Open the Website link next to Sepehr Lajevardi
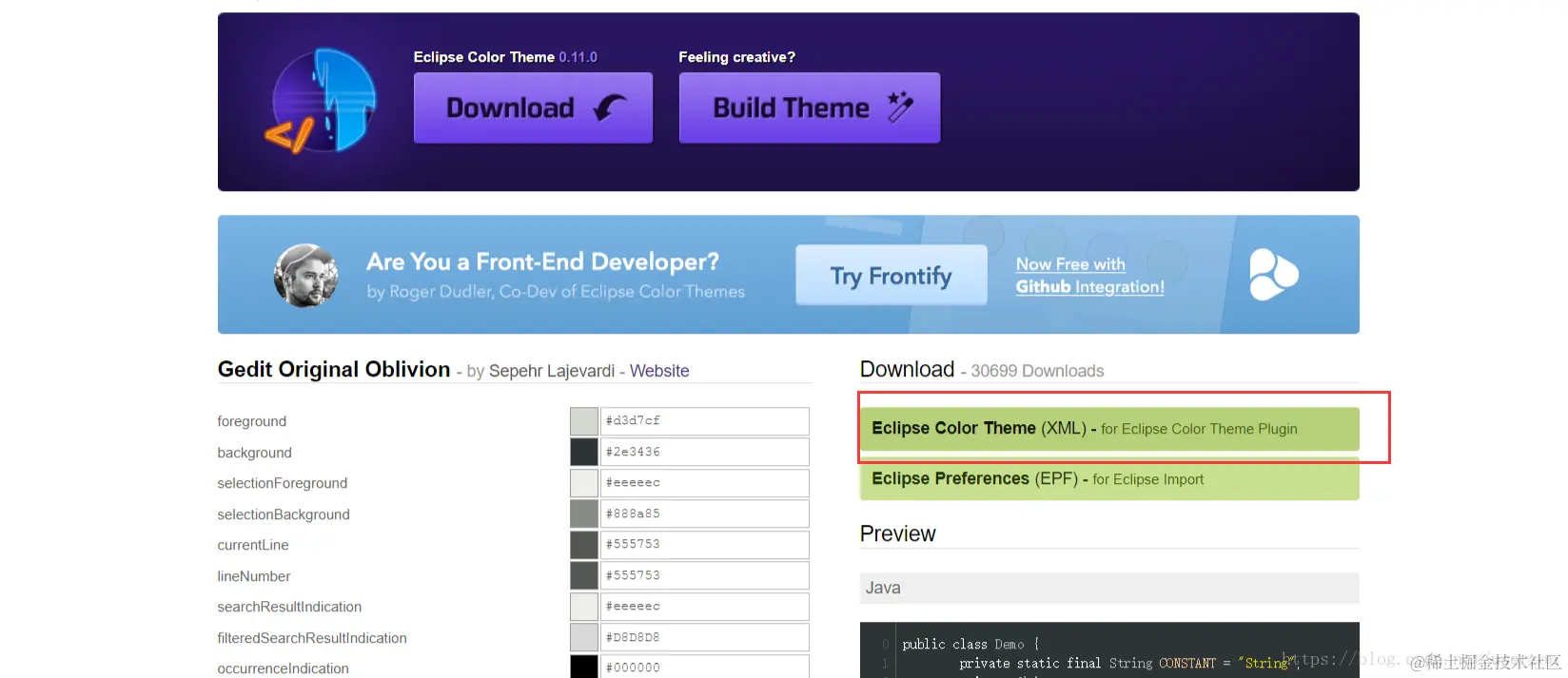Image resolution: width=1568 pixels, height=678 pixels. point(659,371)
